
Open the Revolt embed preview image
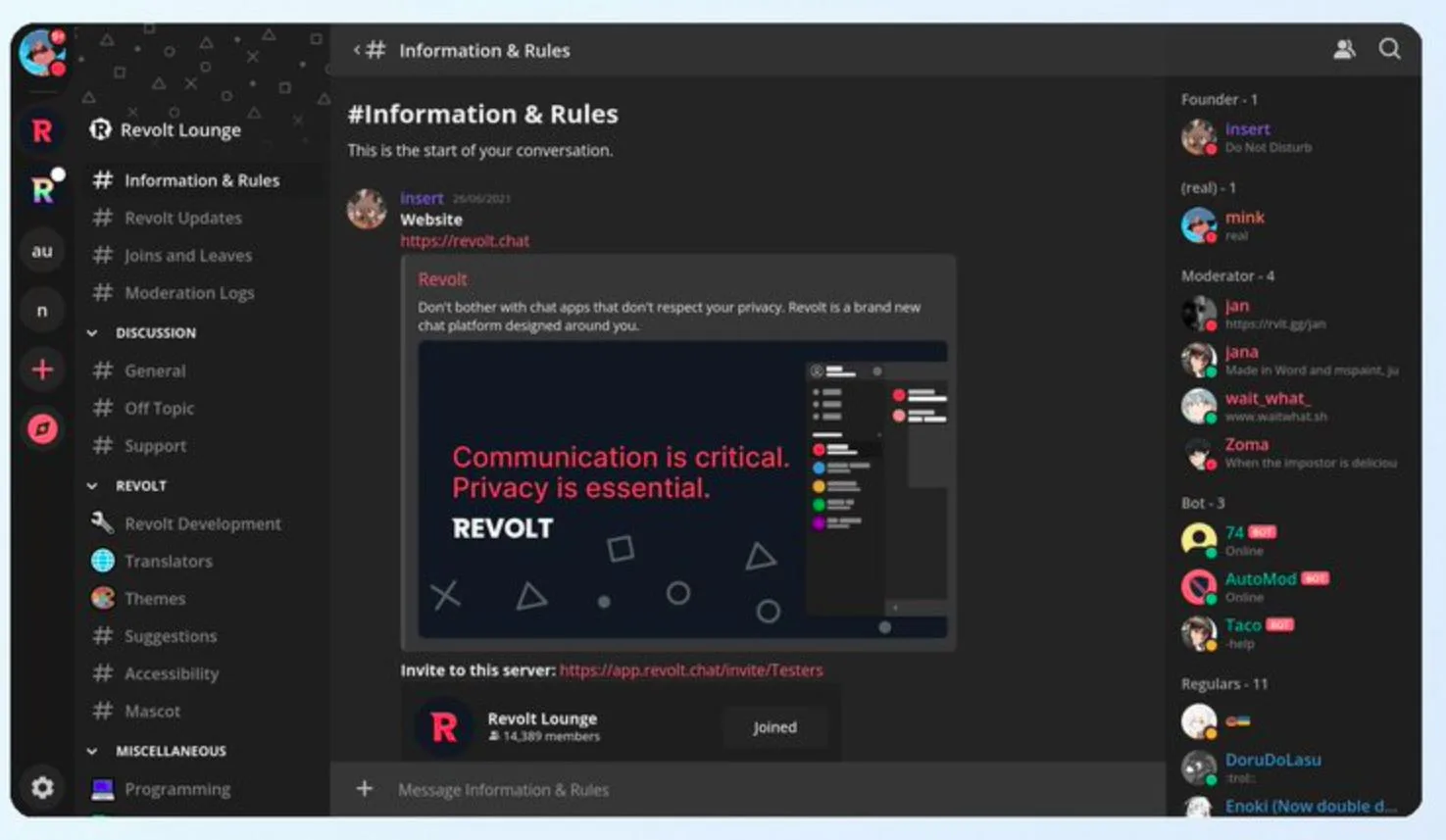682,490
